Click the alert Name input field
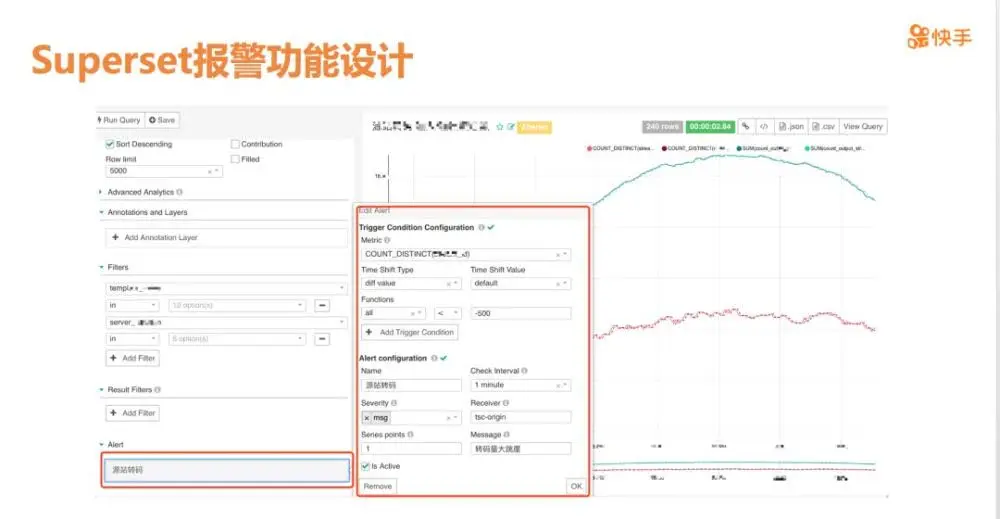This screenshot has width=1000, height=519. [411, 385]
